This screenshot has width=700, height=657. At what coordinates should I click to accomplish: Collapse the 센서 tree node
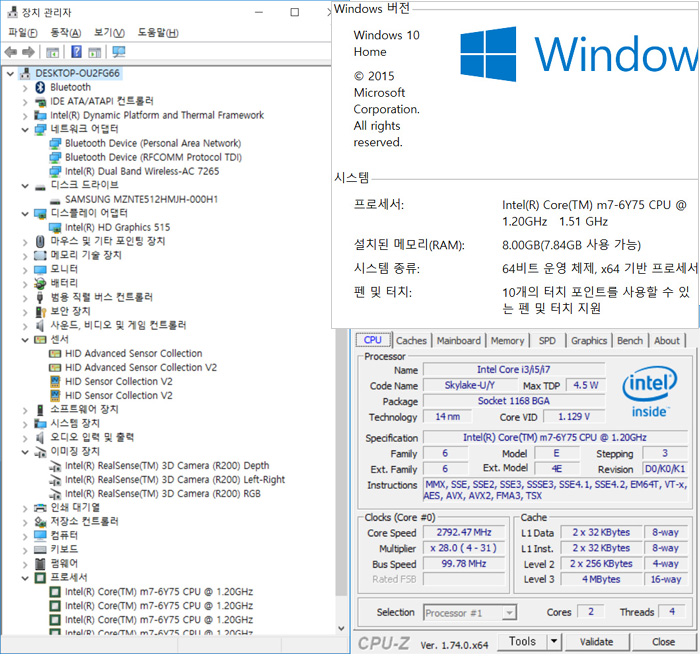pos(25,340)
